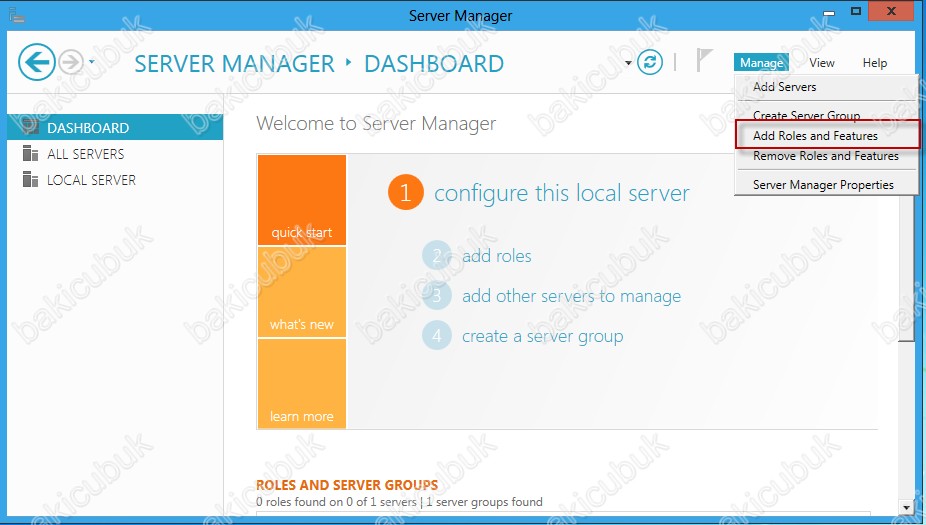Open Server Manager Properties
The height and width of the screenshot is (525, 926).
(826, 185)
